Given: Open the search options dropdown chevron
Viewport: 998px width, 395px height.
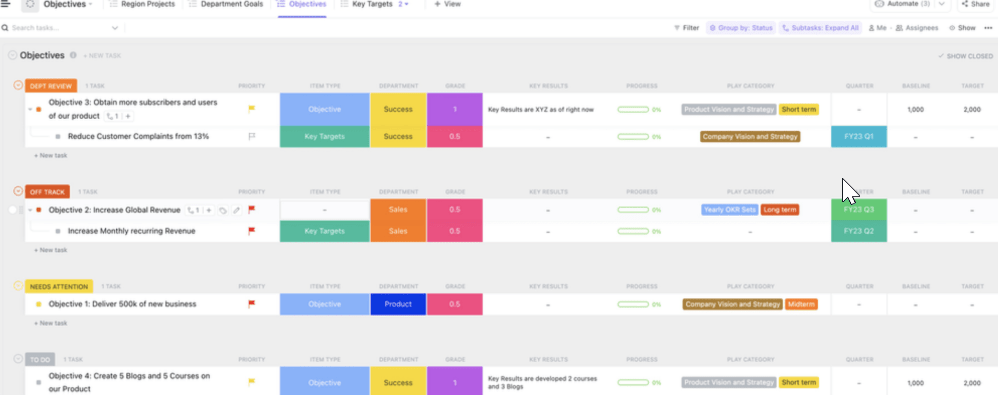Looking at the screenshot, I should (x=115, y=28).
